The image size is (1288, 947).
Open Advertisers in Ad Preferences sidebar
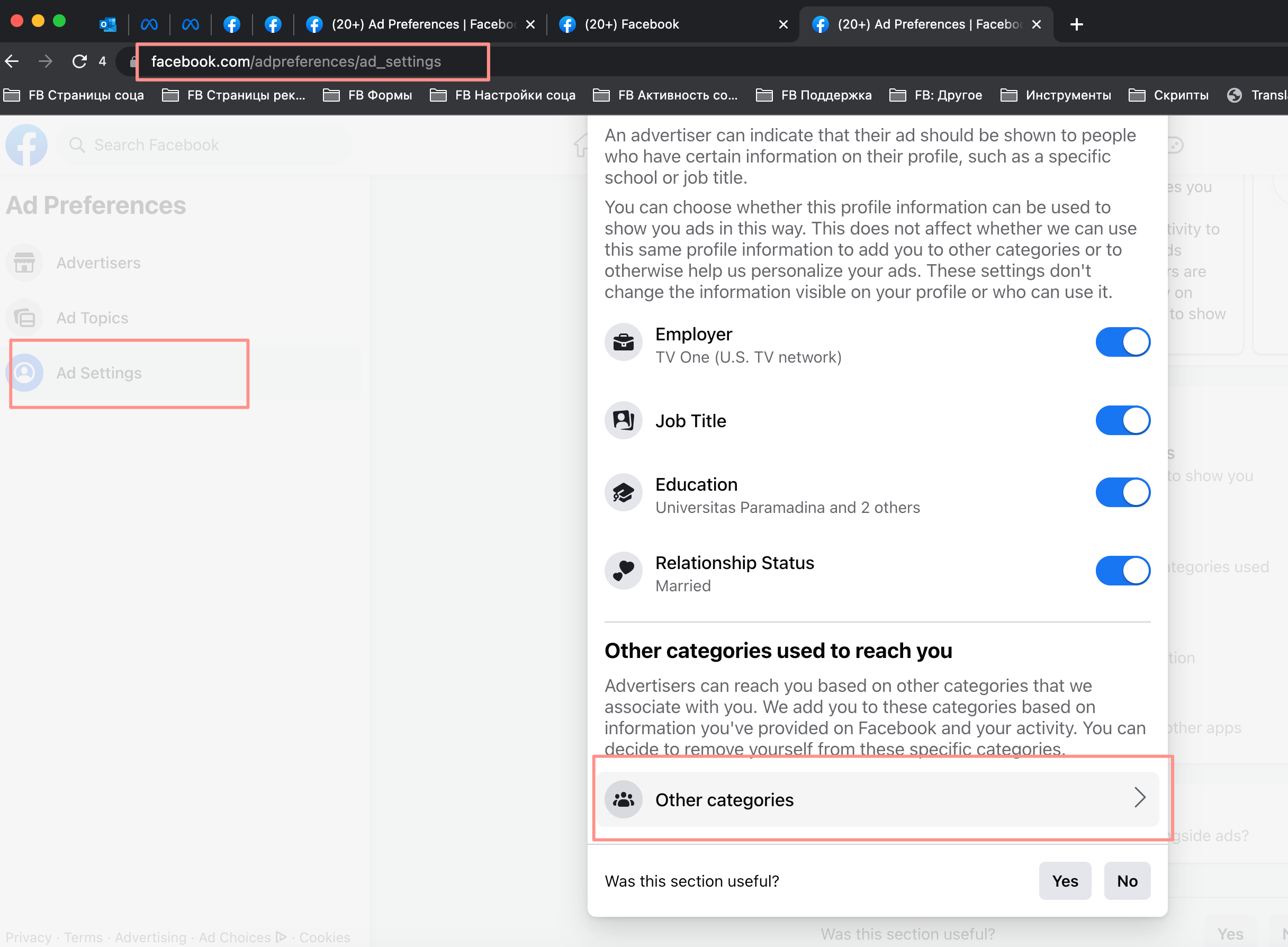[183, 263]
